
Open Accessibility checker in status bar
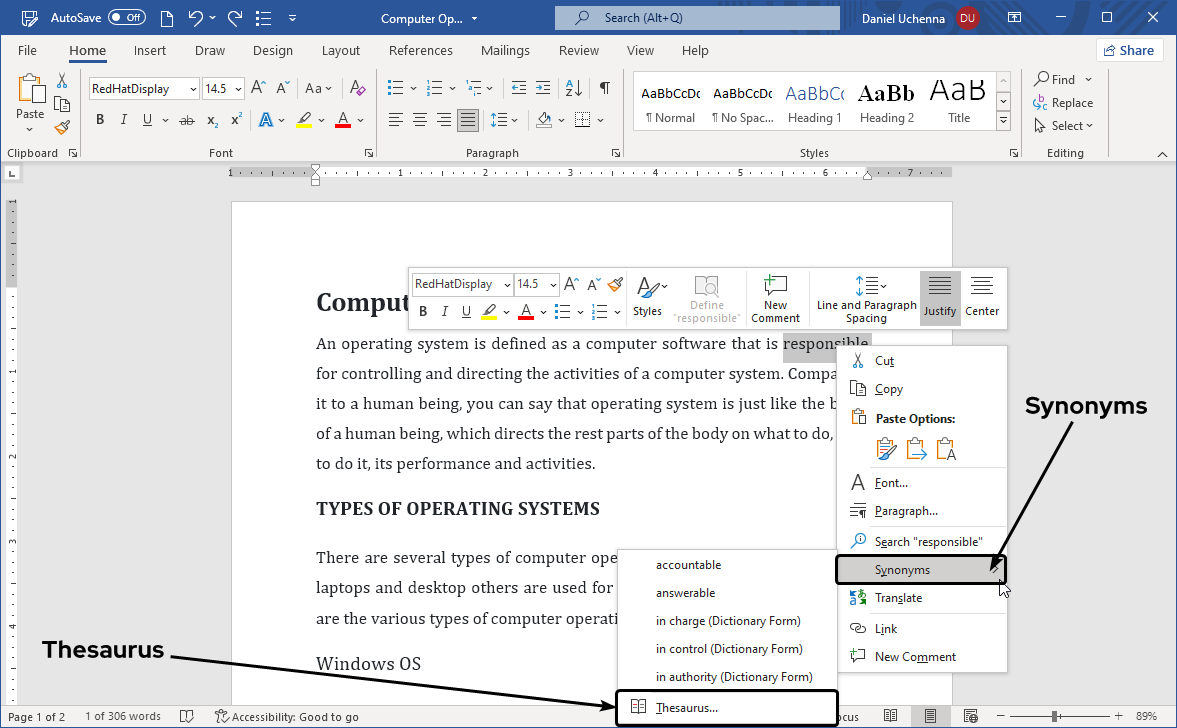coord(286,716)
